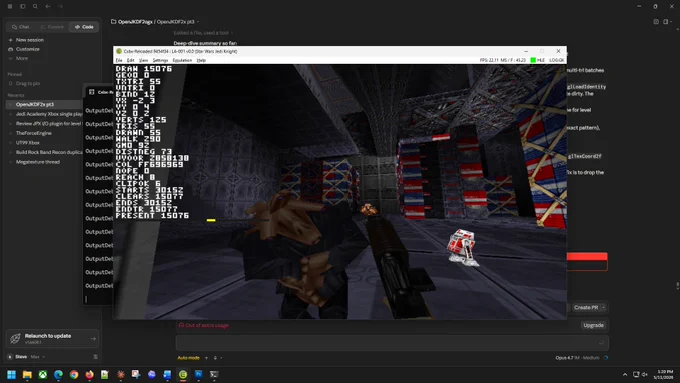Click the microphone icon next to Auto mode
The width and height of the screenshot is (680, 383).
[215, 358]
